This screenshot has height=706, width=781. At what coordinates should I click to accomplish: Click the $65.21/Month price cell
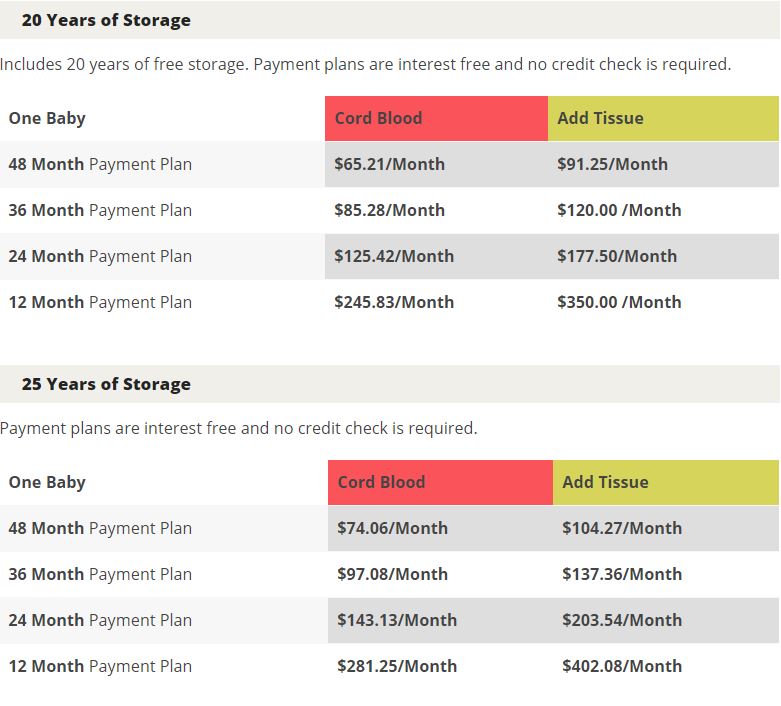tap(436, 164)
